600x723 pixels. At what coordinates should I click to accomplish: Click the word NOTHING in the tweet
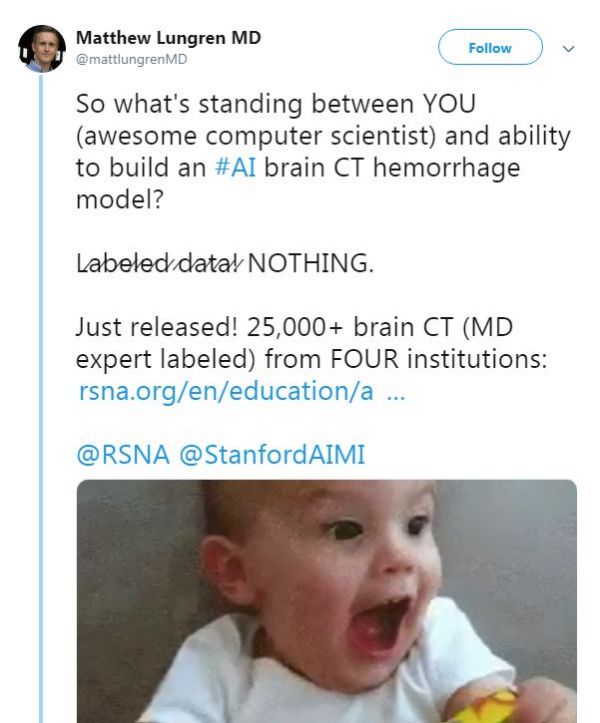pos(310,264)
